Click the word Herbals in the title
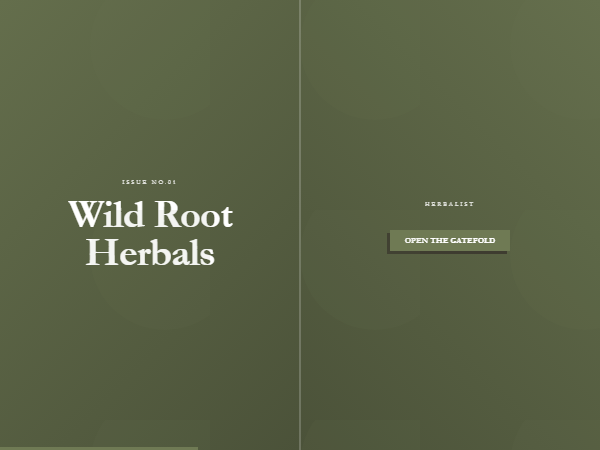Screen dimensions: 600x450 tap(150, 252)
